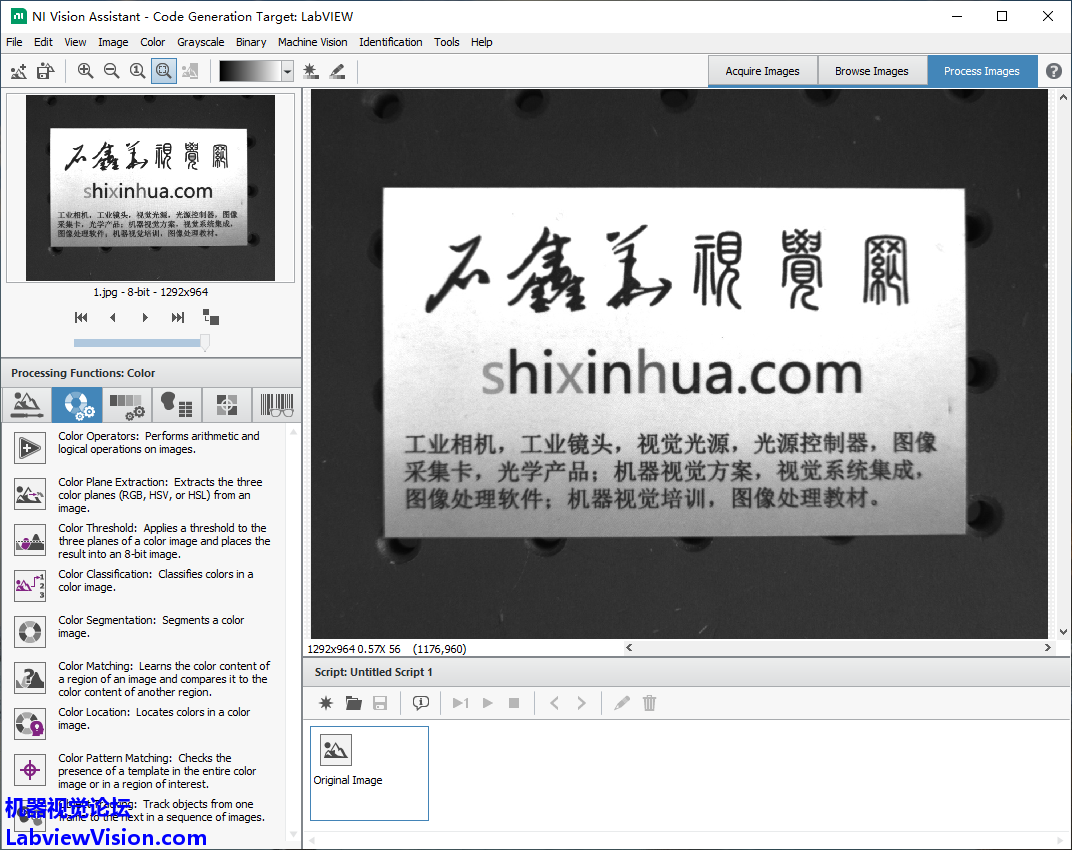Select the Image processing functions tab
Image resolution: width=1072 pixels, height=850 pixels.
(27, 404)
